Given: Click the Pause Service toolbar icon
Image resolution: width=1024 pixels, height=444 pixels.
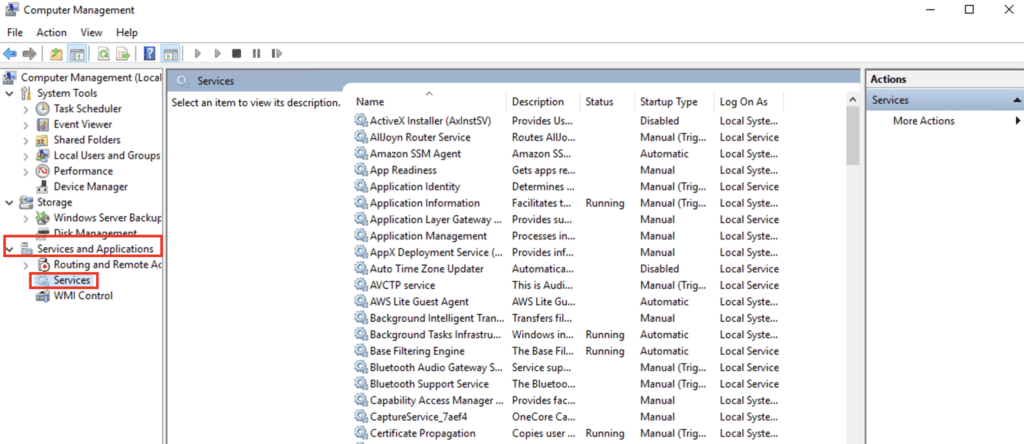Looking at the screenshot, I should pyautogui.click(x=256, y=54).
